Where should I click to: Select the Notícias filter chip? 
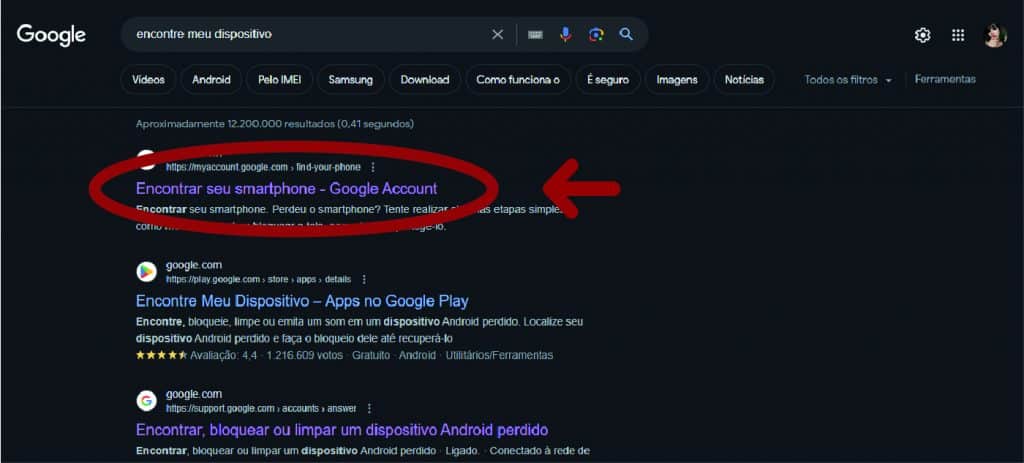[744, 80]
